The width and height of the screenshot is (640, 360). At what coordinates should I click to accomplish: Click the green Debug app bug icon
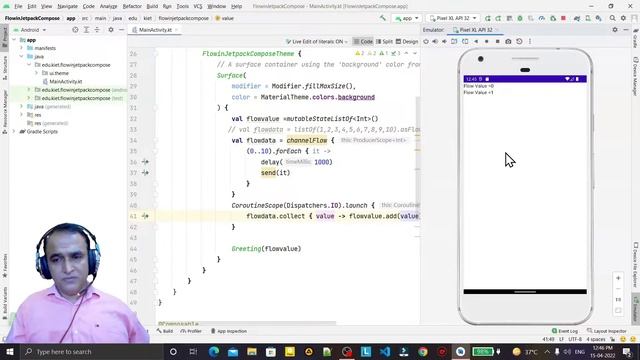tap(520, 18)
